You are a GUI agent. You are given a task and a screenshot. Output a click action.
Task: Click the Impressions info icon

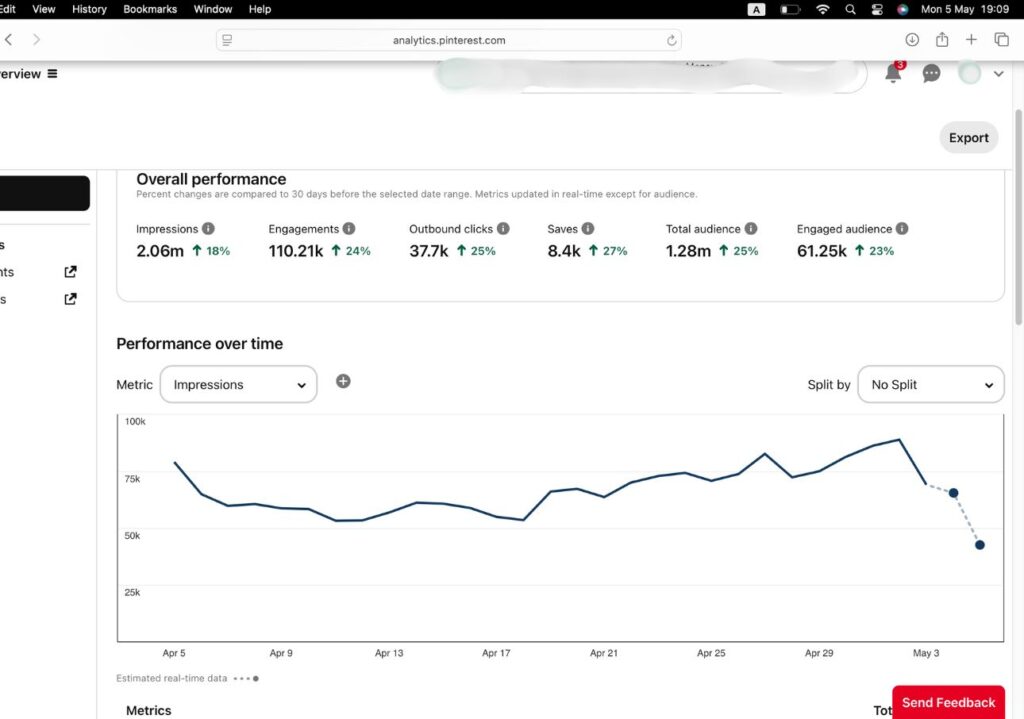208,229
